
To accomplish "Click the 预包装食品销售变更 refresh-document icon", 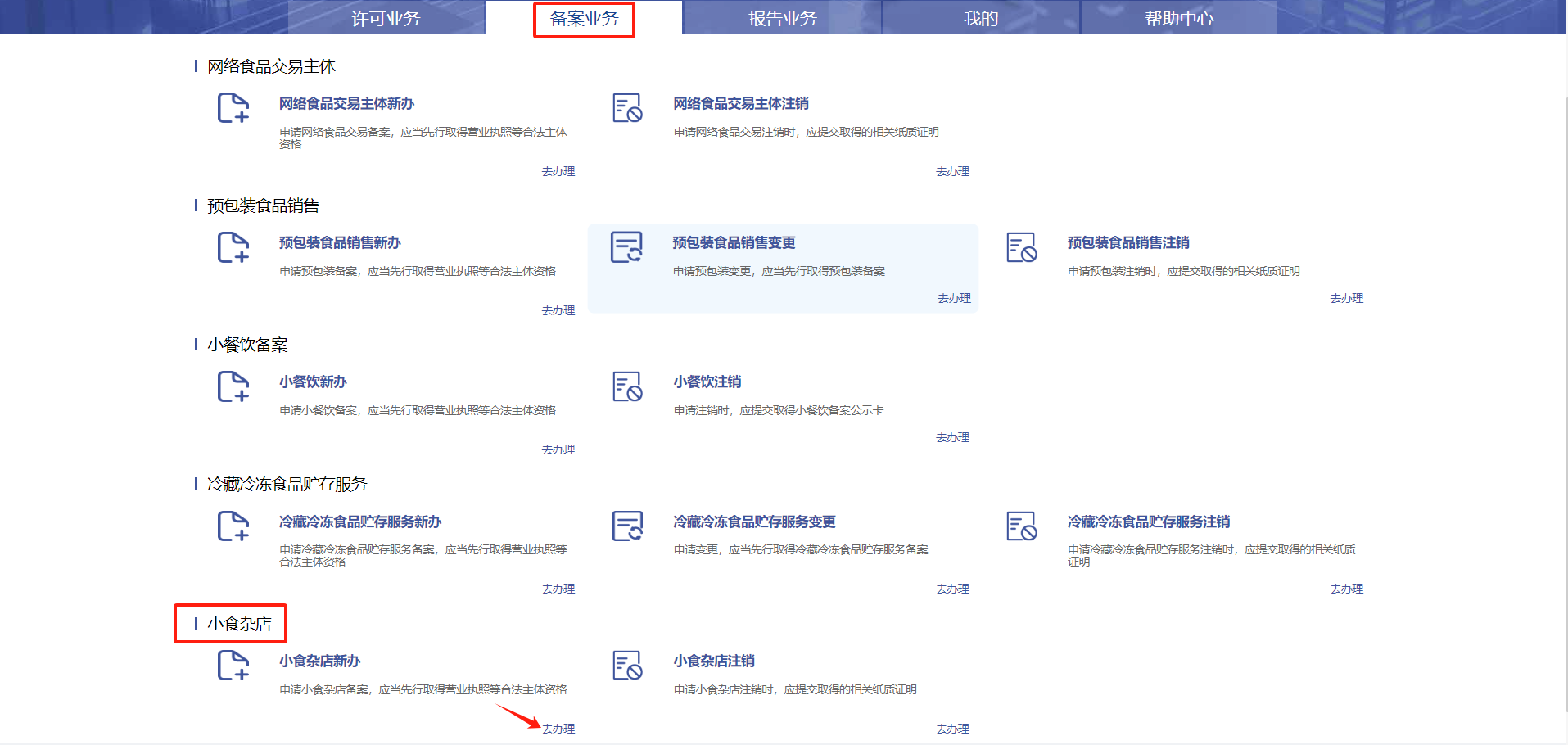I will [627, 247].
